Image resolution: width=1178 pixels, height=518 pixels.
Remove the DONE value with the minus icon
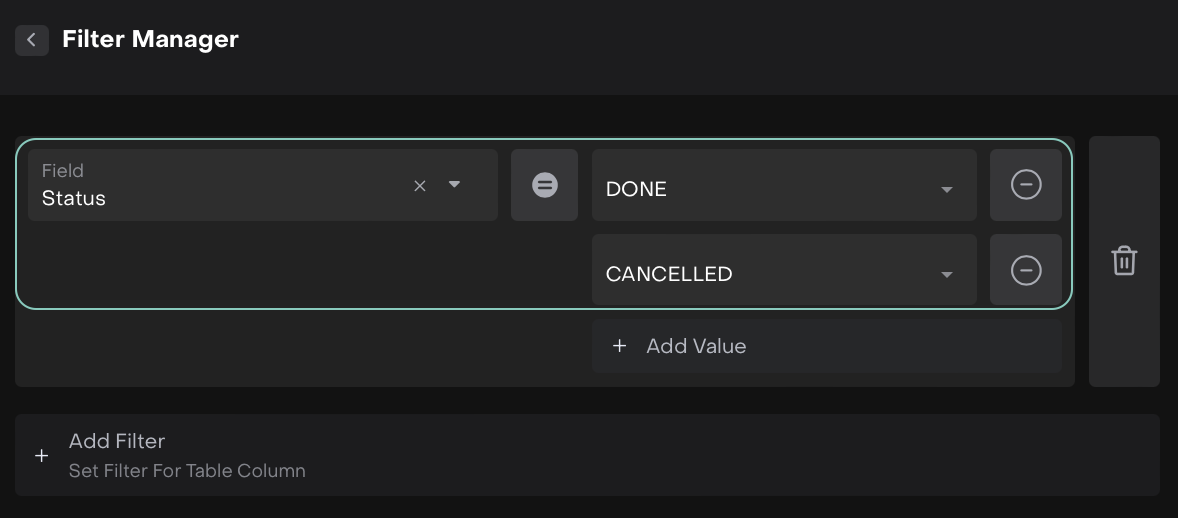(1026, 185)
